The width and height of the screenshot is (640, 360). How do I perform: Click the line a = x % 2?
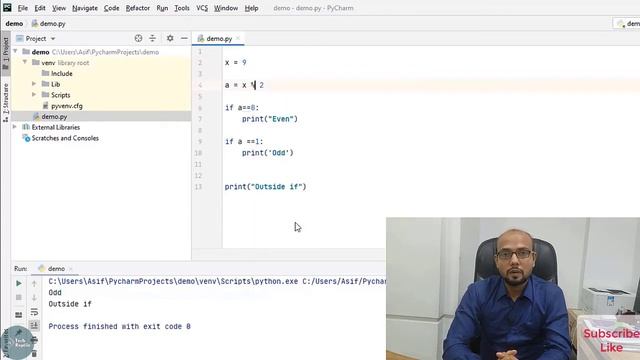(244, 85)
